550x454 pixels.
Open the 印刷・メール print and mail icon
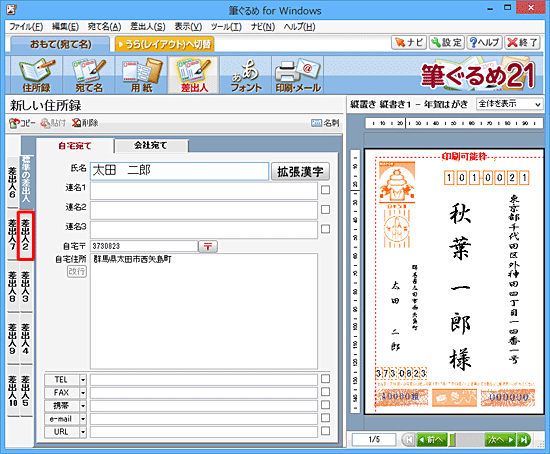[298, 75]
